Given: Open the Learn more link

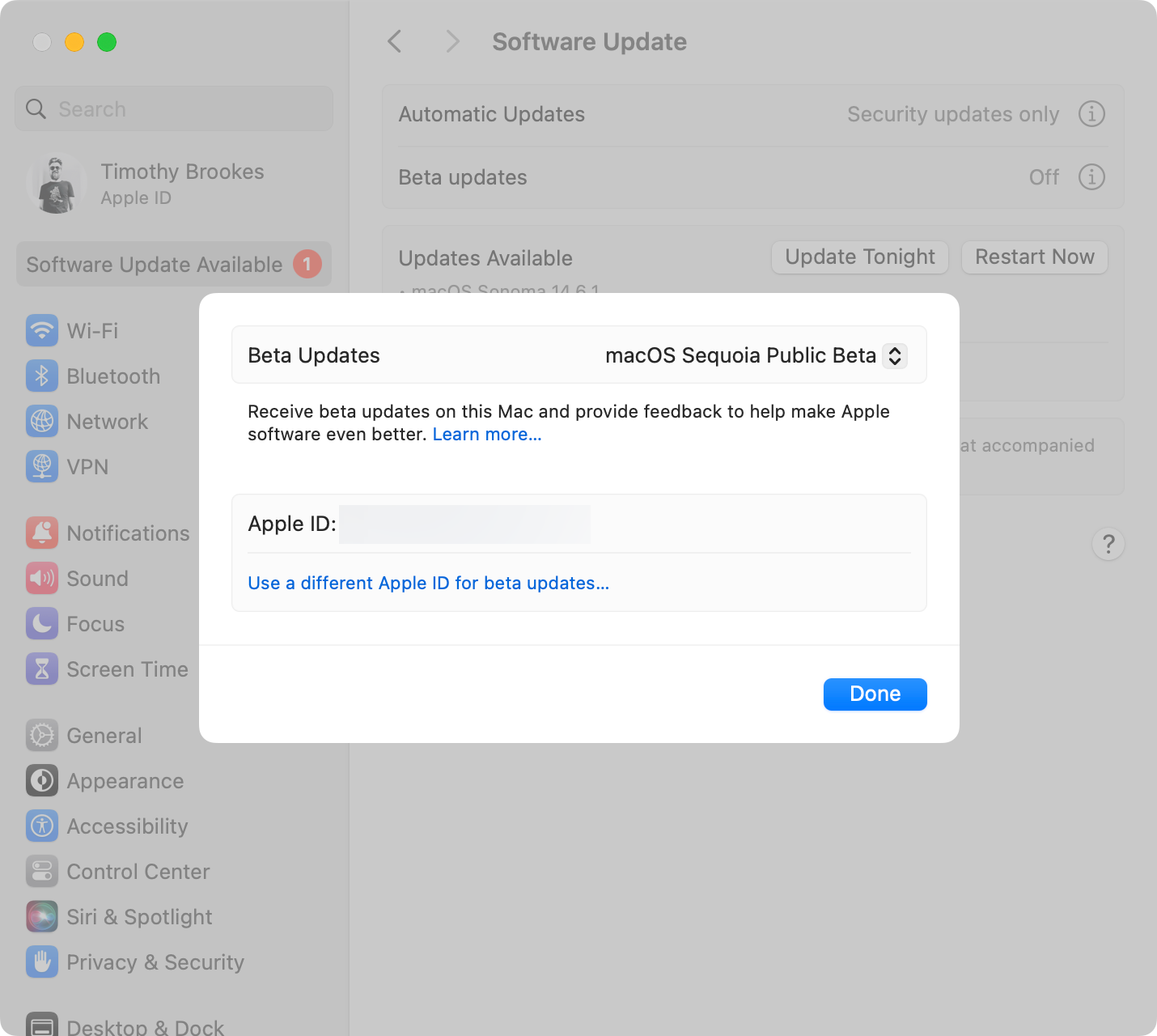Looking at the screenshot, I should pyautogui.click(x=487, y=435).
